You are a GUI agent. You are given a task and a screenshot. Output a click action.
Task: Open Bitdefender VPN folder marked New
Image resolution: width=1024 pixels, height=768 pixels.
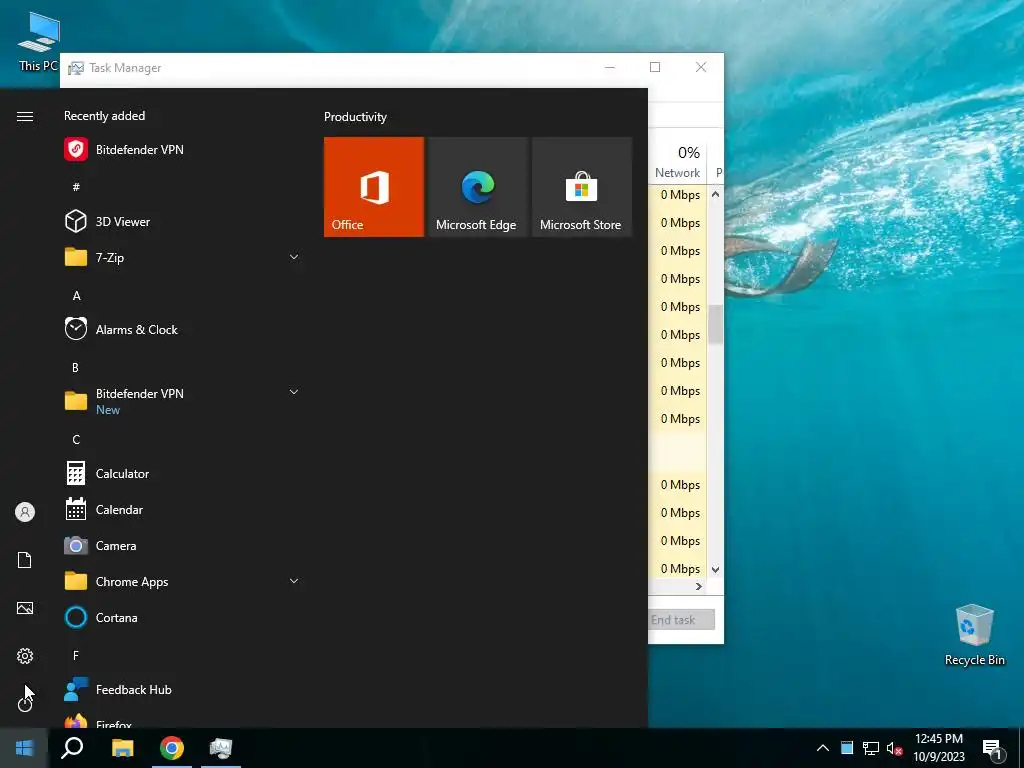183,401
